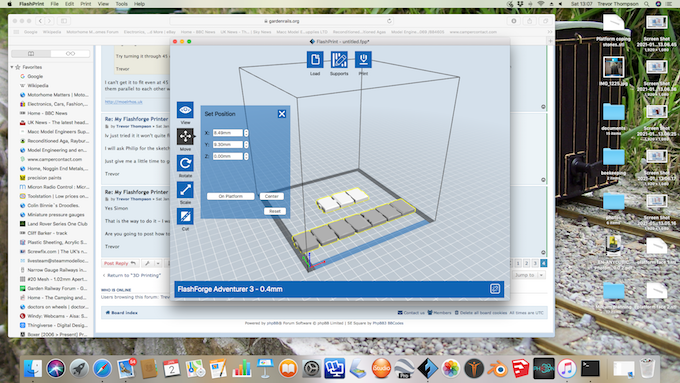Close the Set Position panel
680x383 pixels.
282,114
